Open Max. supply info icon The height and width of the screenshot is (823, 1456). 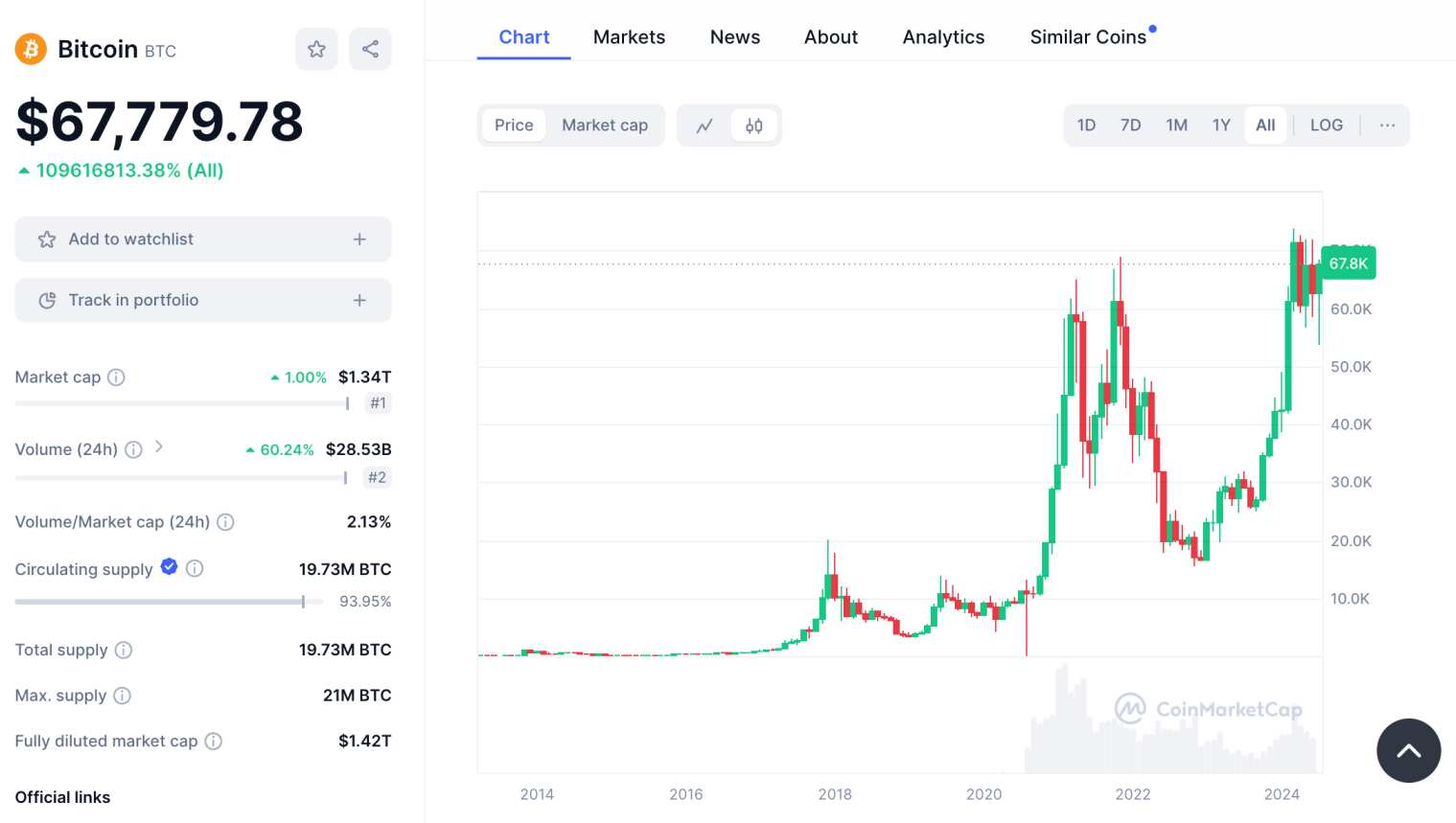(122, 696)
